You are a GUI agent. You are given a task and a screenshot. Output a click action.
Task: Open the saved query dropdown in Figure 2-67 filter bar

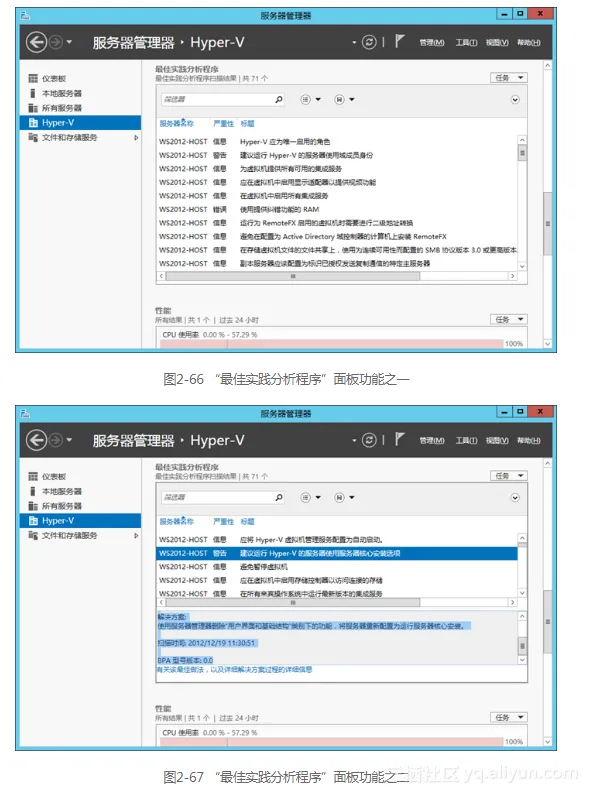[344, 497]
